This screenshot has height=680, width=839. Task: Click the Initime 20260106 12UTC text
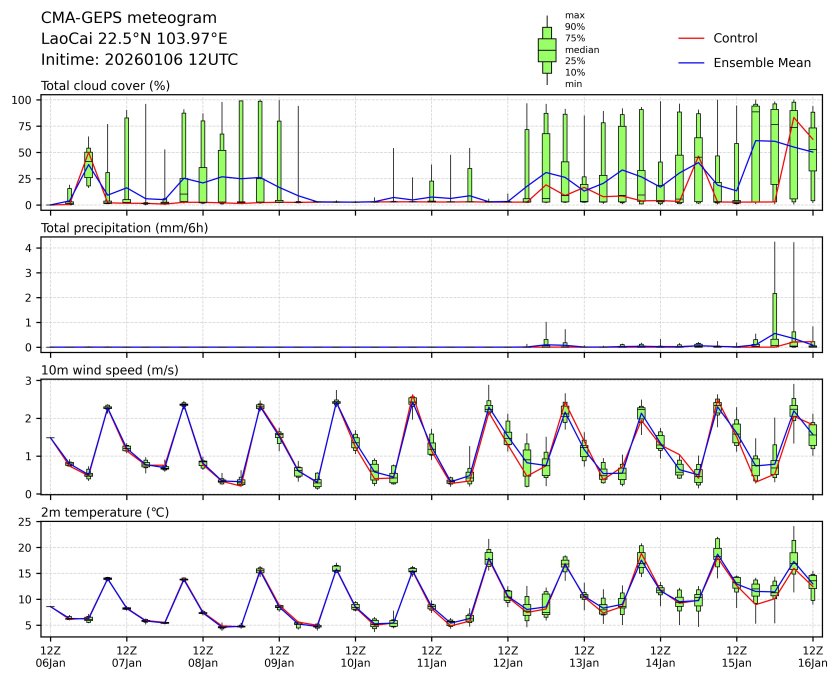coord(139,60)
